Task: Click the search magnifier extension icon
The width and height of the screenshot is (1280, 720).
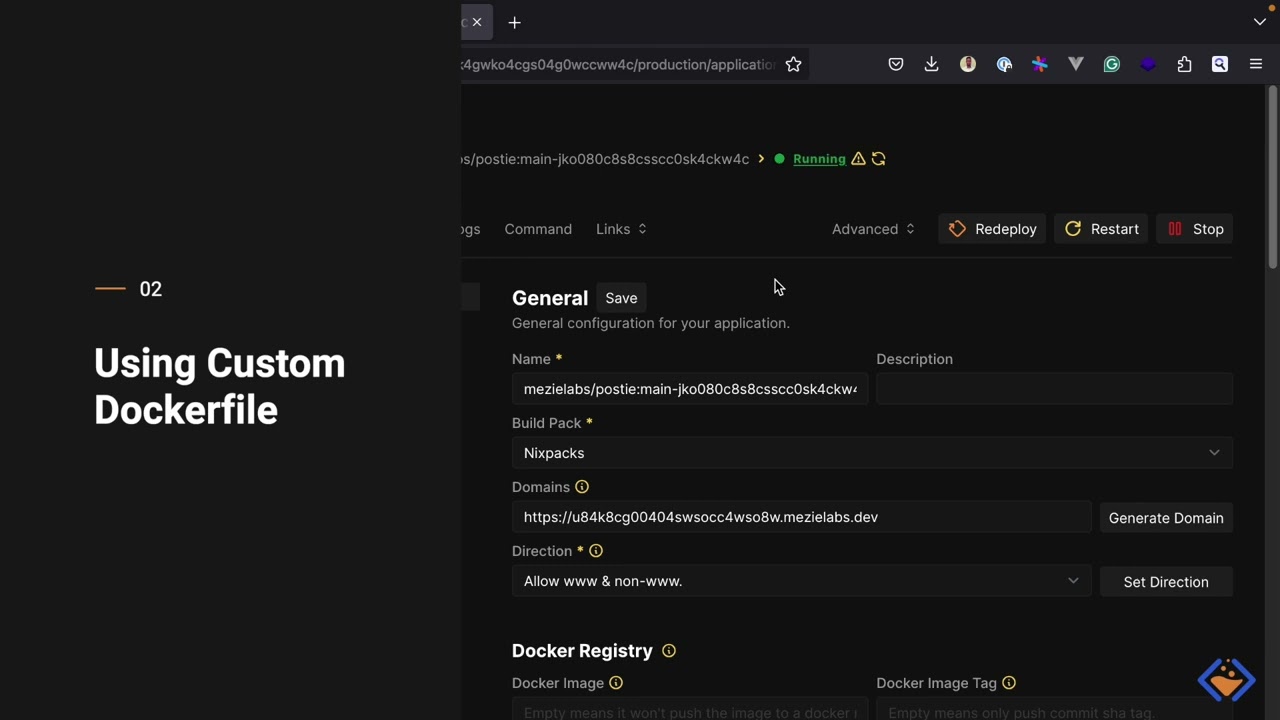Action: coord(1220,64)
